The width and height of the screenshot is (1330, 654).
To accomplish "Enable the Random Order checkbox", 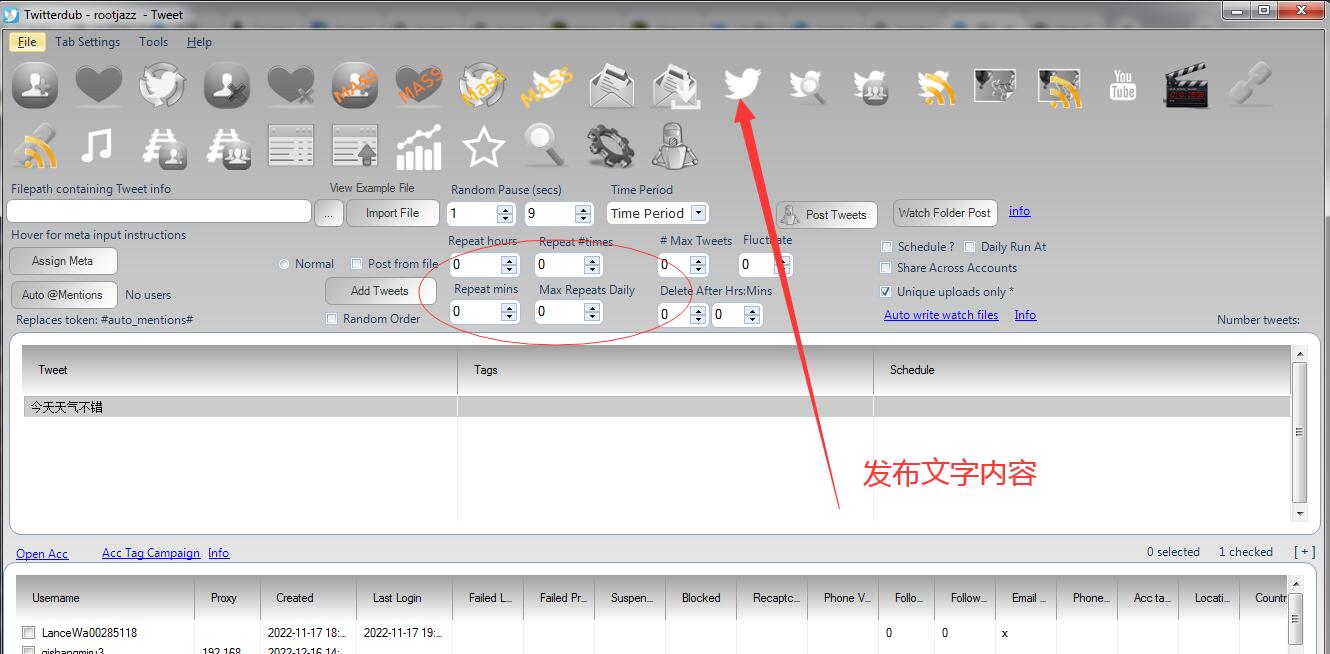I will (x=332, y=319).
